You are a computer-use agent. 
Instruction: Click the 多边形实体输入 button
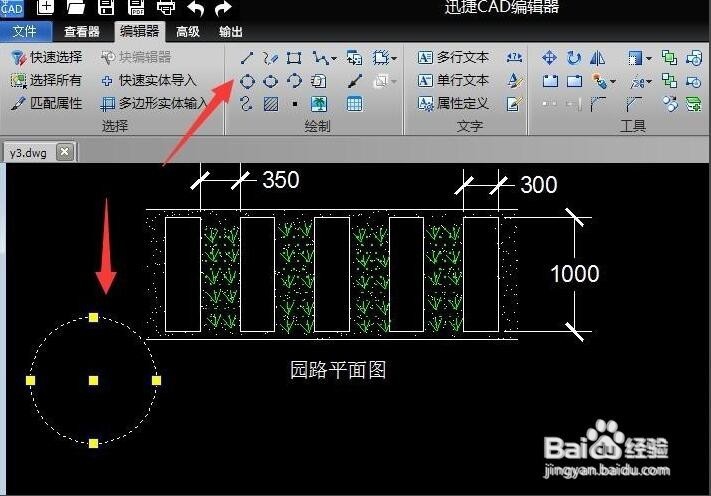[x=155, y=103]
